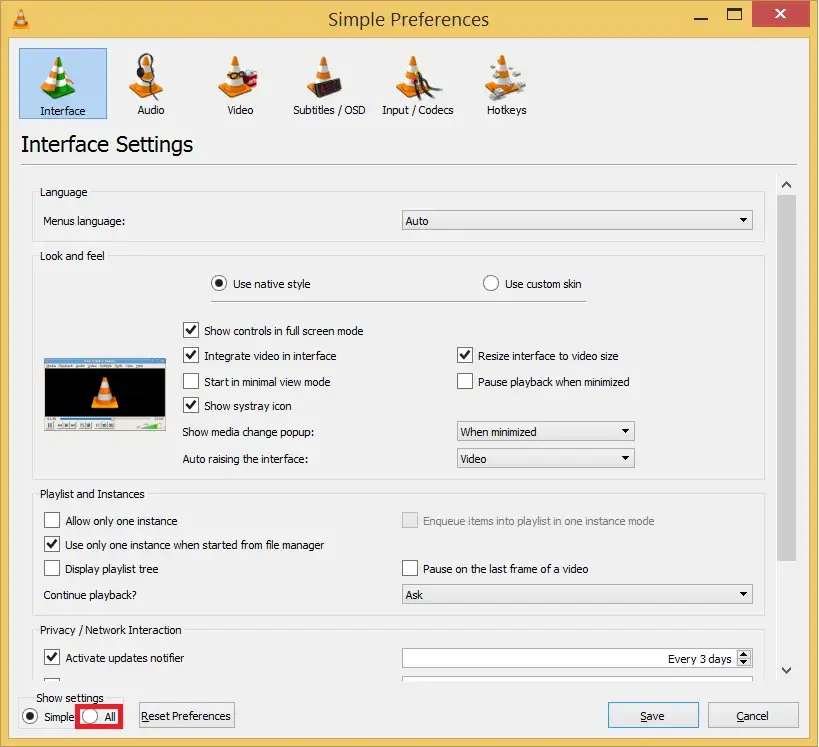The width and height of the screenshot is (819, 747).
Task: Open Subtitles / OSD settings icon
Action: pyautogui.click(x=328, y=79)
